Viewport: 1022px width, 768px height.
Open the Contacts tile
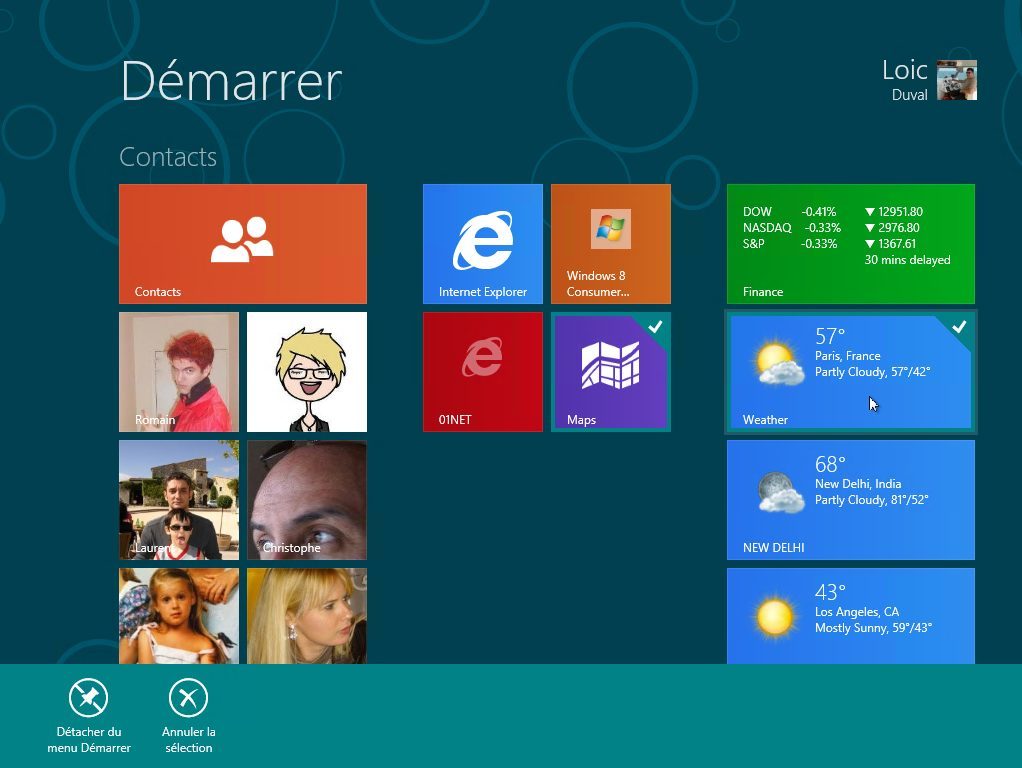[x=242, y=243]
